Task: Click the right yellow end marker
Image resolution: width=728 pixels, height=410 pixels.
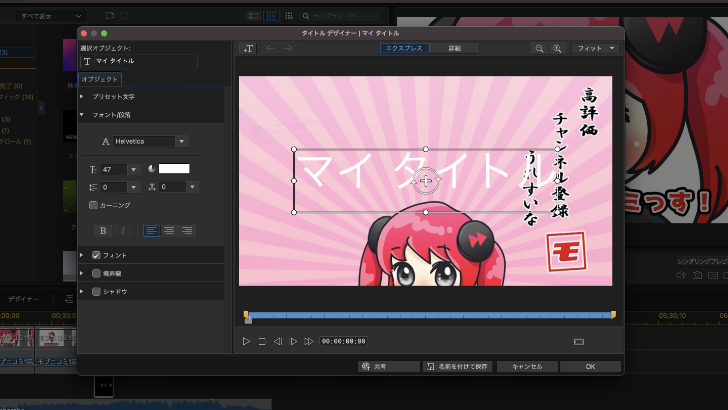Action: pyautogui.click(x=613, y=315)
